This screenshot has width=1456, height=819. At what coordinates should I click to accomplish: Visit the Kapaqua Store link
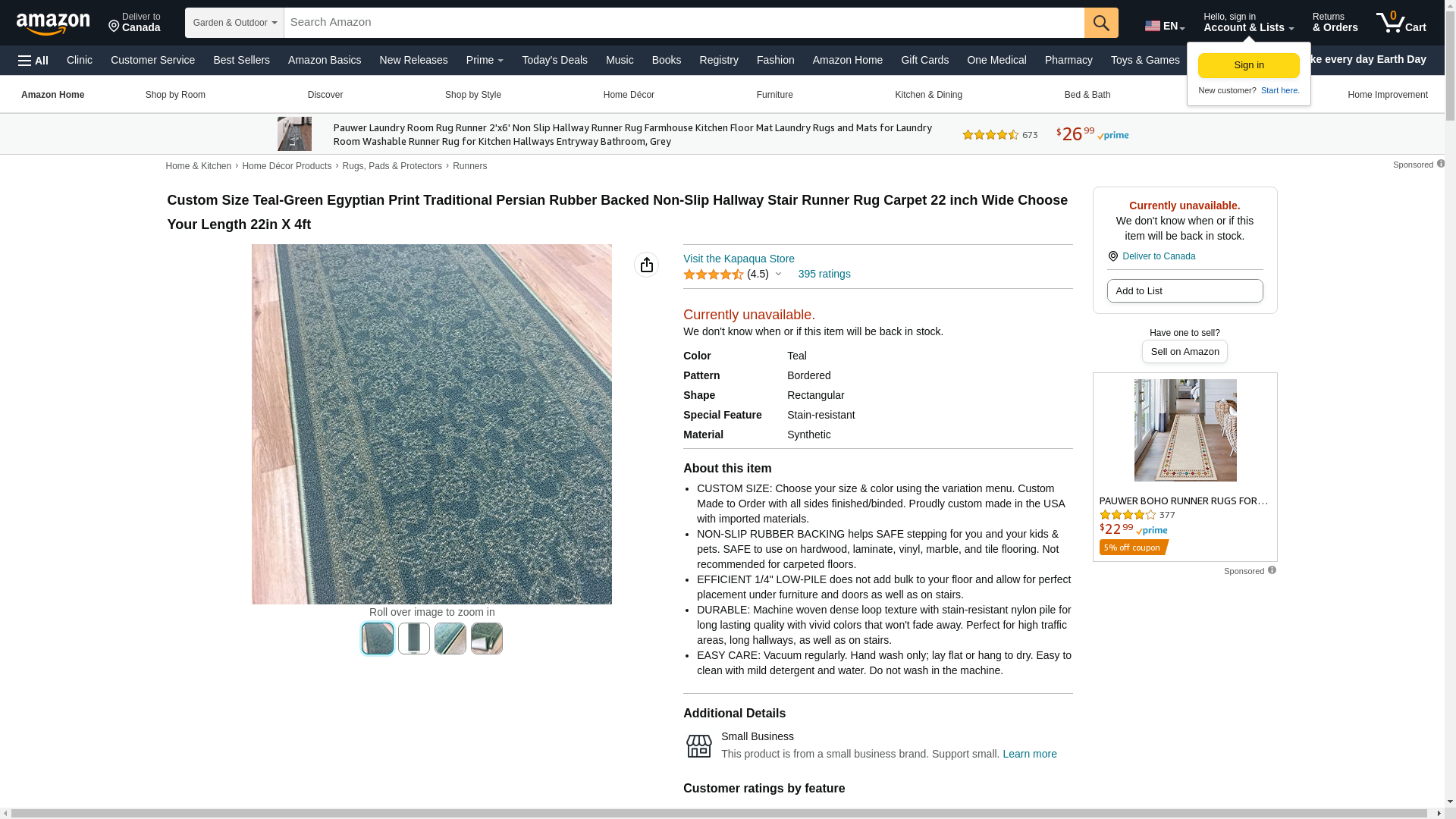coord(739,259)
